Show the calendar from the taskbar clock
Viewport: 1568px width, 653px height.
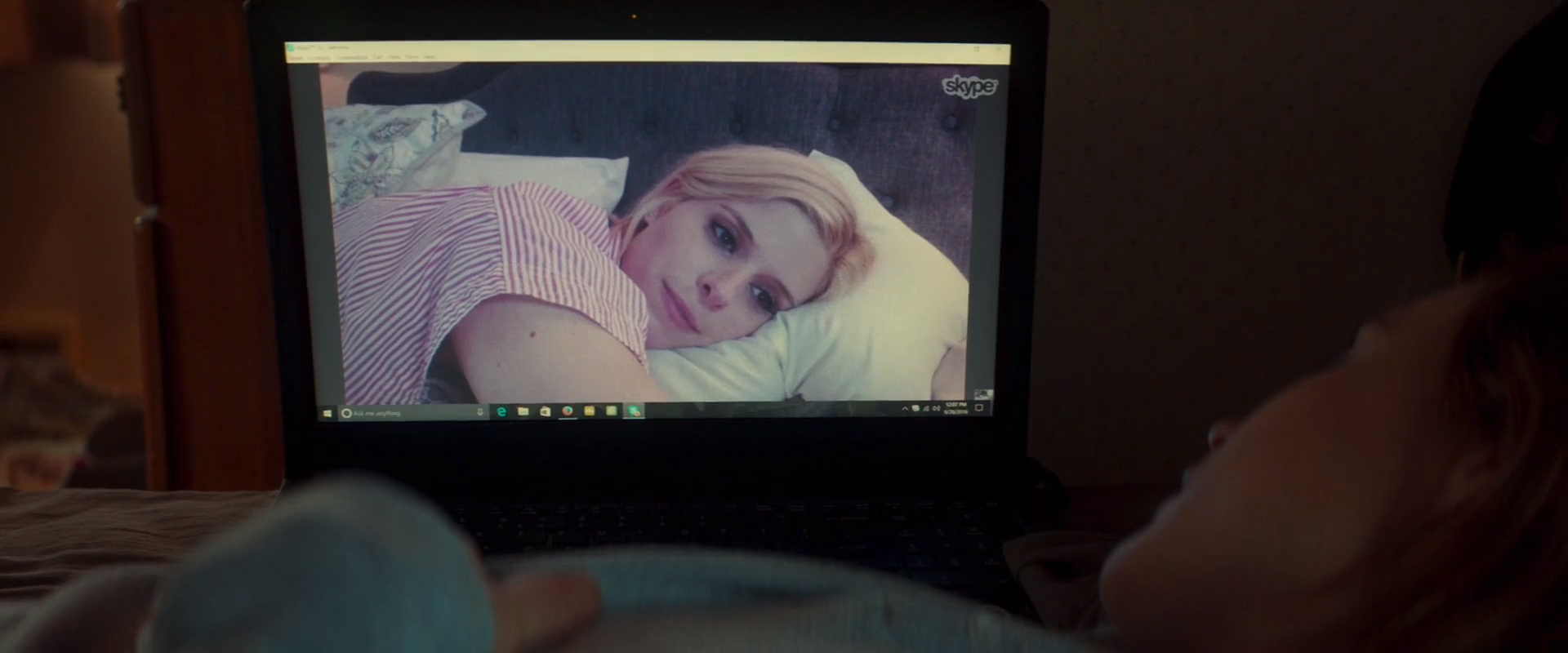pyautogui.click(x=955, y=408)
